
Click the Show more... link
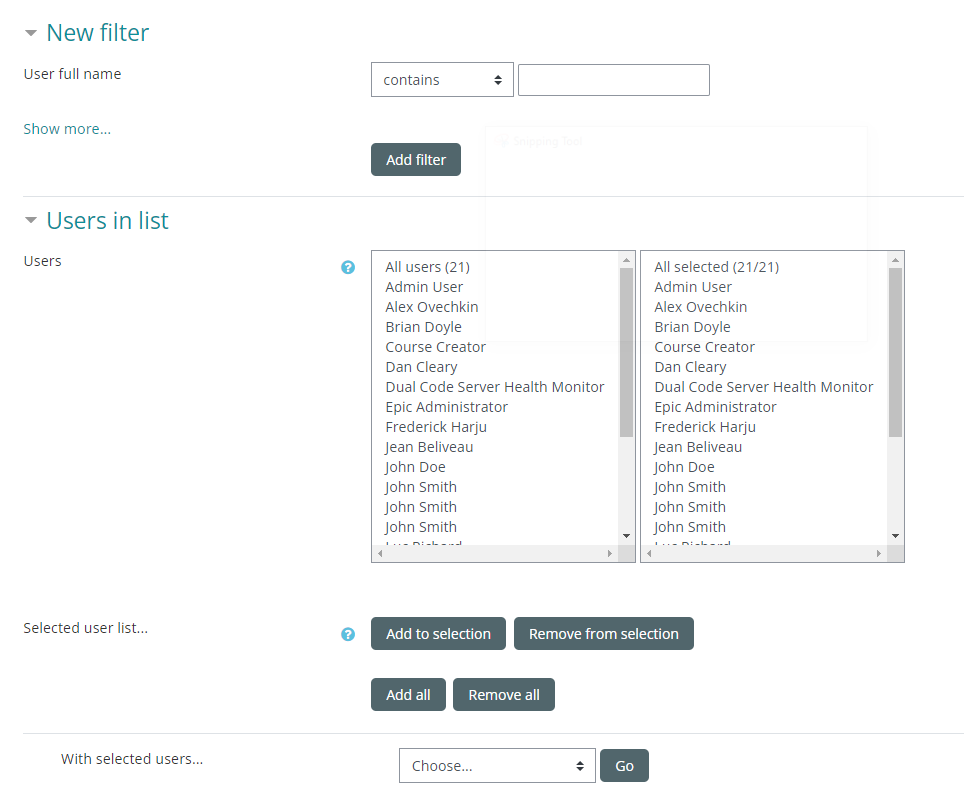(x=67, y=129)
